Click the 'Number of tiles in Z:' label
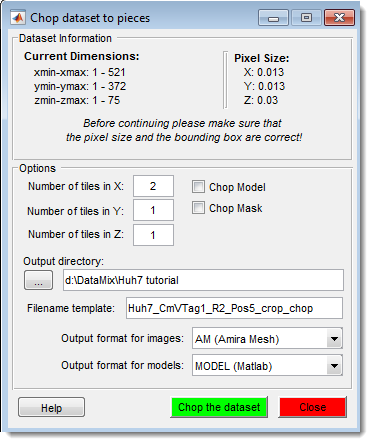This screenshot has height=444, width=372. (x=76, y=234)
